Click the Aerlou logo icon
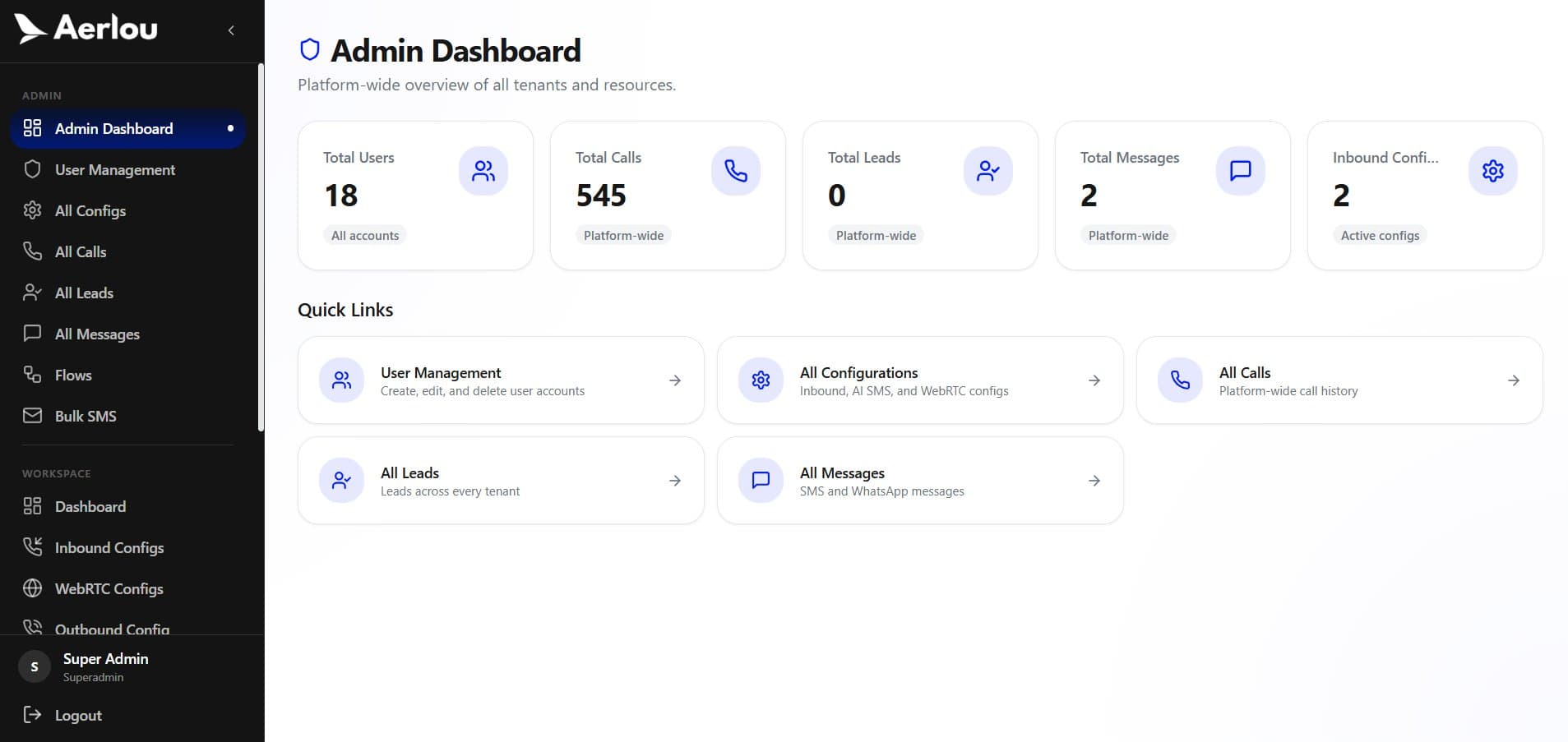This screenshot has width=1568, height=742. [30, 29]
